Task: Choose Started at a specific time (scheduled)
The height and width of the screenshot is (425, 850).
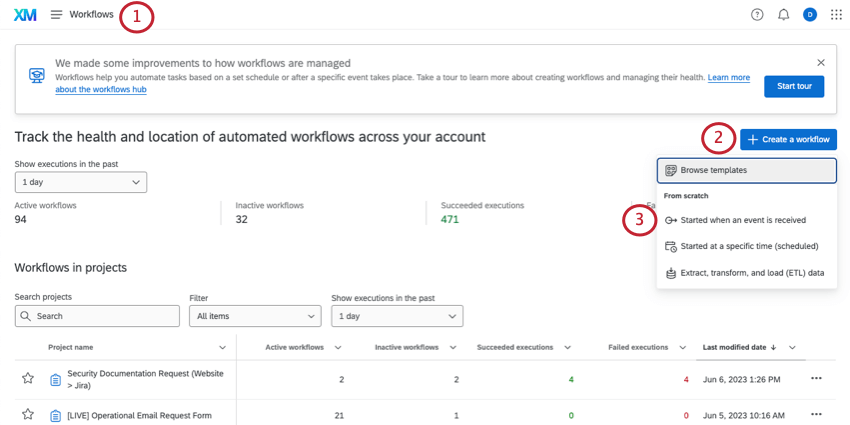Action: pos(748,246)
